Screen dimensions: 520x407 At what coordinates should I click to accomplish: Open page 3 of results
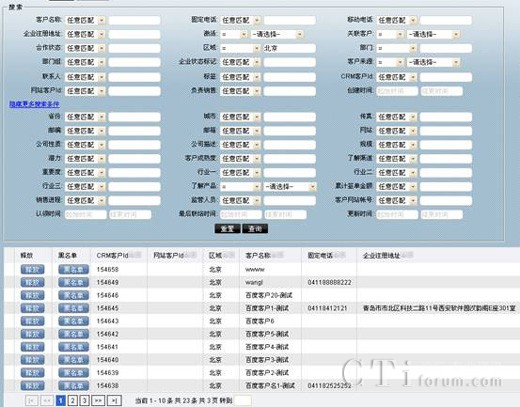coord(85,400)
